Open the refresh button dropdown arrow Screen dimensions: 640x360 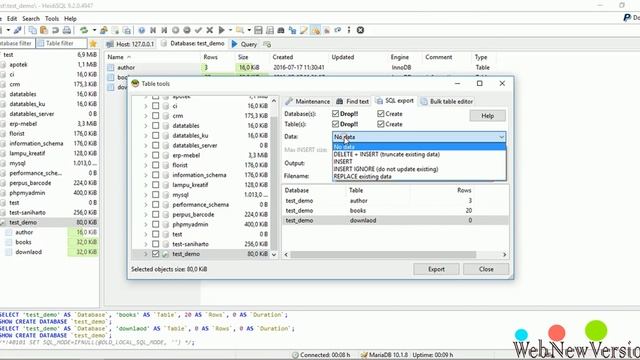(x=94, y=30)
